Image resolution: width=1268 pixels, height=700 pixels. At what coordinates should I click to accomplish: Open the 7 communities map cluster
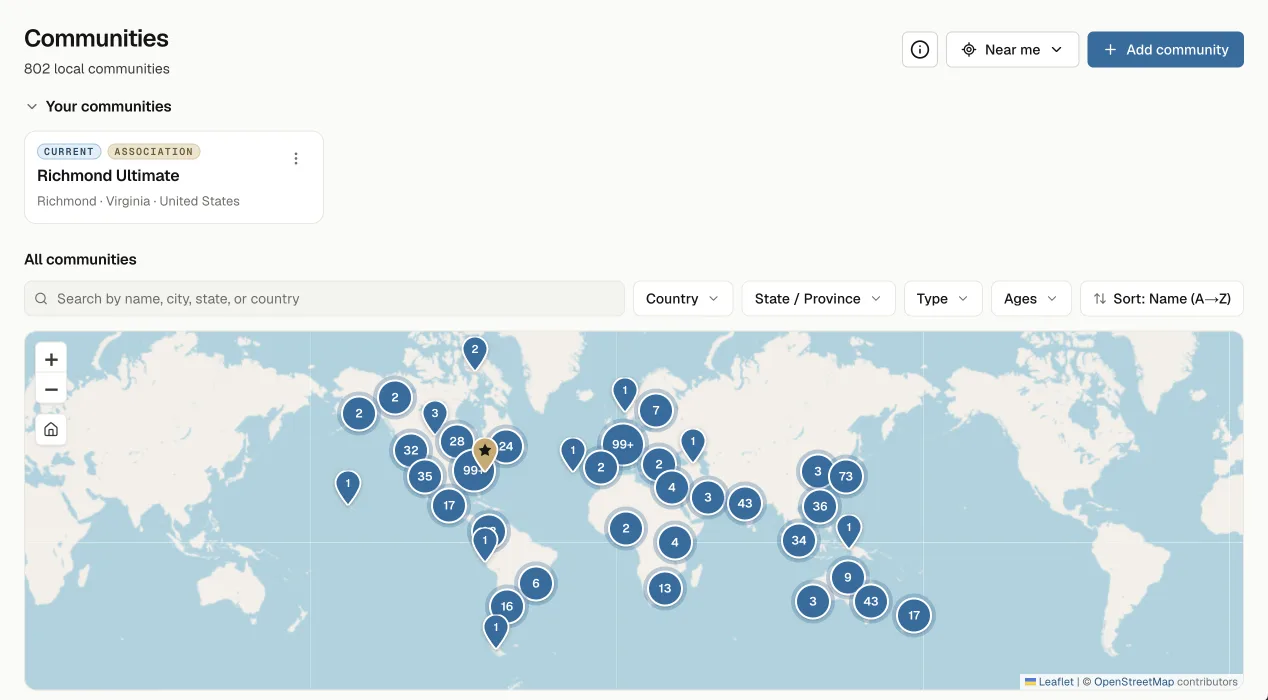(x=656, y=409)
